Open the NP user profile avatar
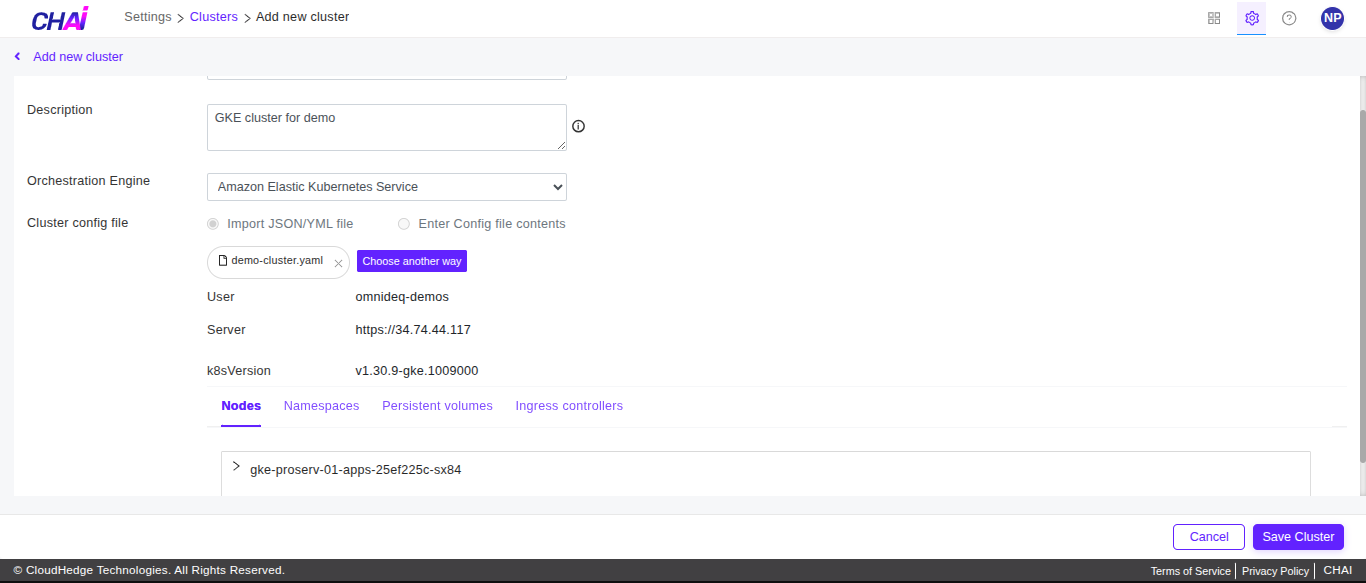 (1332, 18)
